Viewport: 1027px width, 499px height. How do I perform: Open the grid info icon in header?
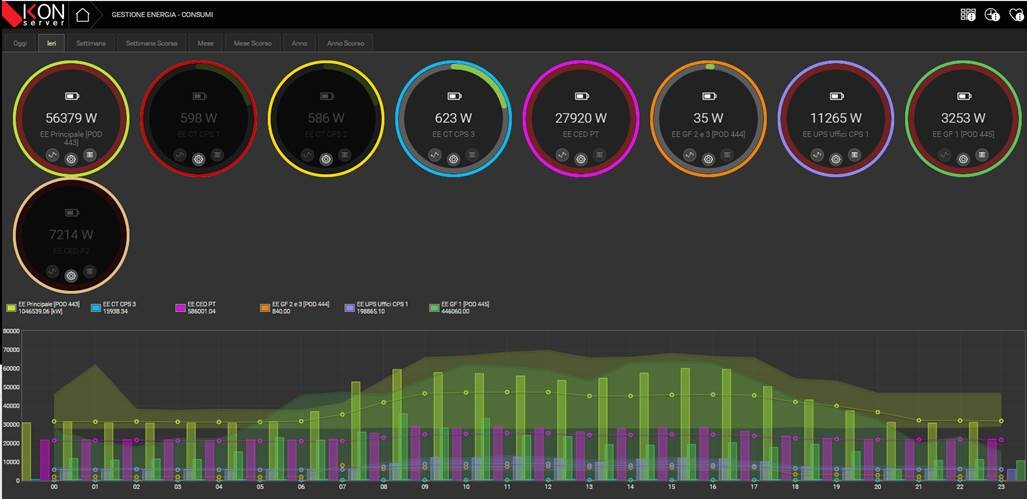pos(968,14)
